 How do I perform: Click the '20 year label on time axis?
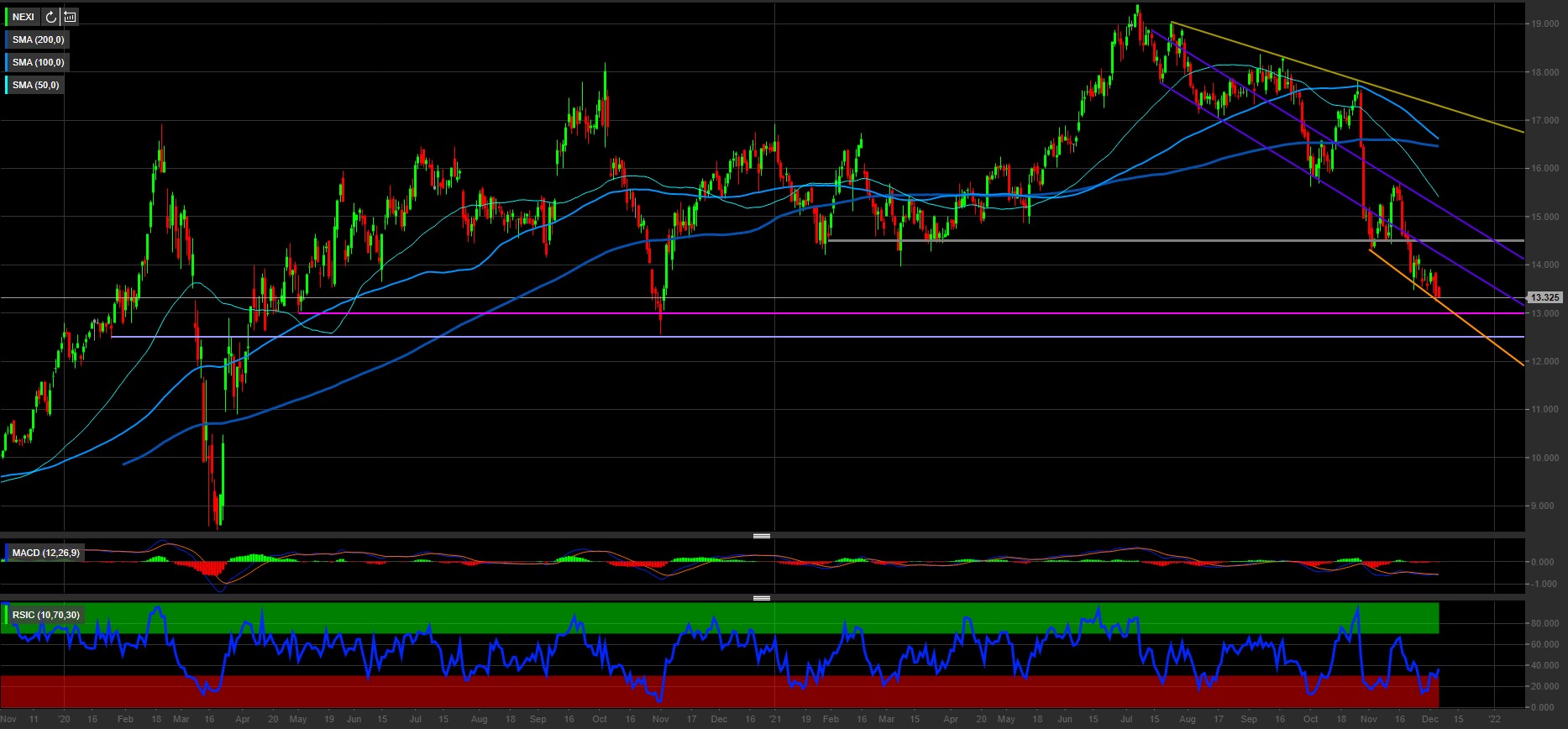coord(65,720)
